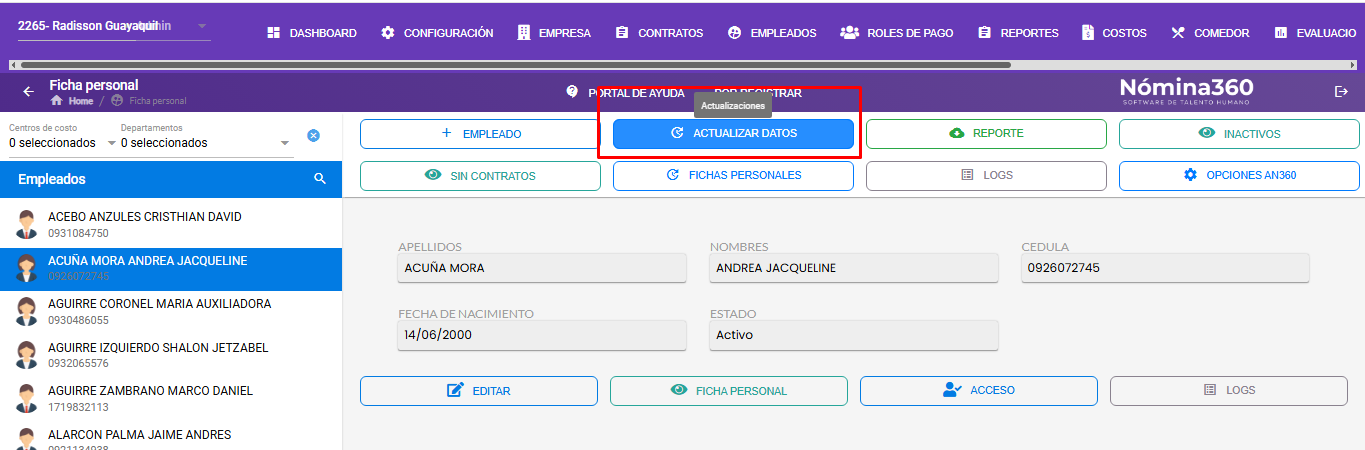Open the PORTAL DE AYUDA link
Screen dimensions: 1365x450
pyautogui.click(x=636, y=92)
